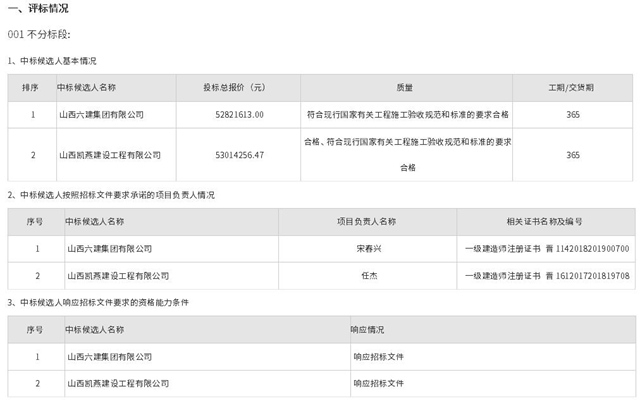640x401 pixels.
Task: Click the 相关证书名称及编号 column header
Action: (x=544, y=222)
